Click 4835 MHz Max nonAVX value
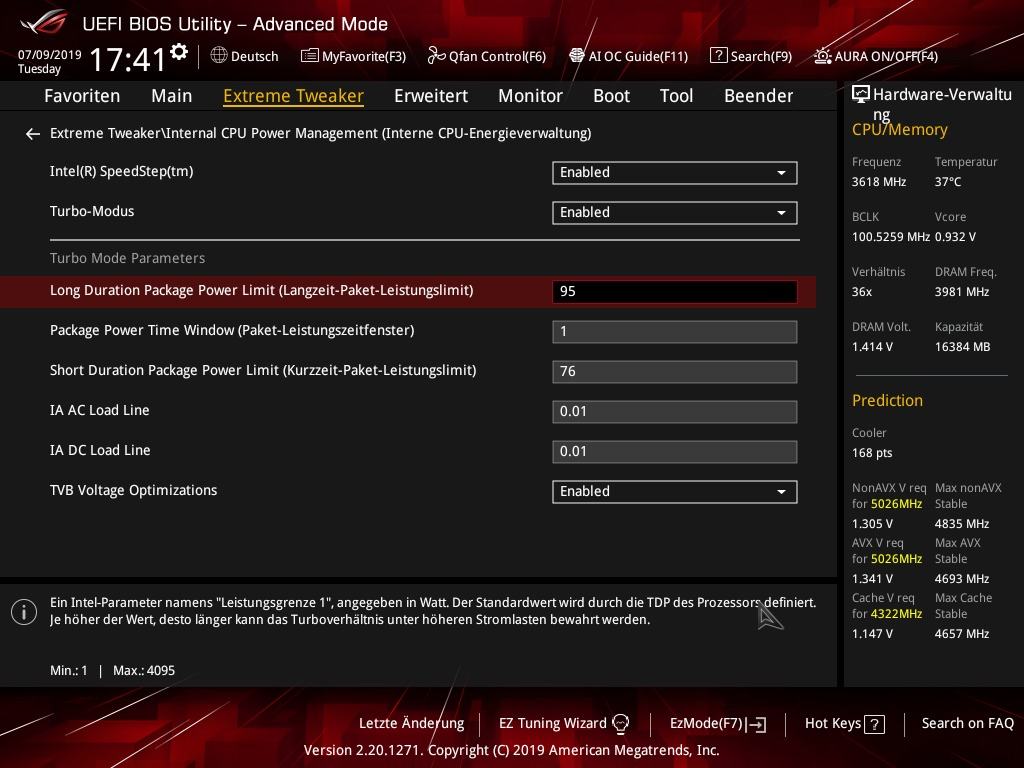 [x=962, y=524]
